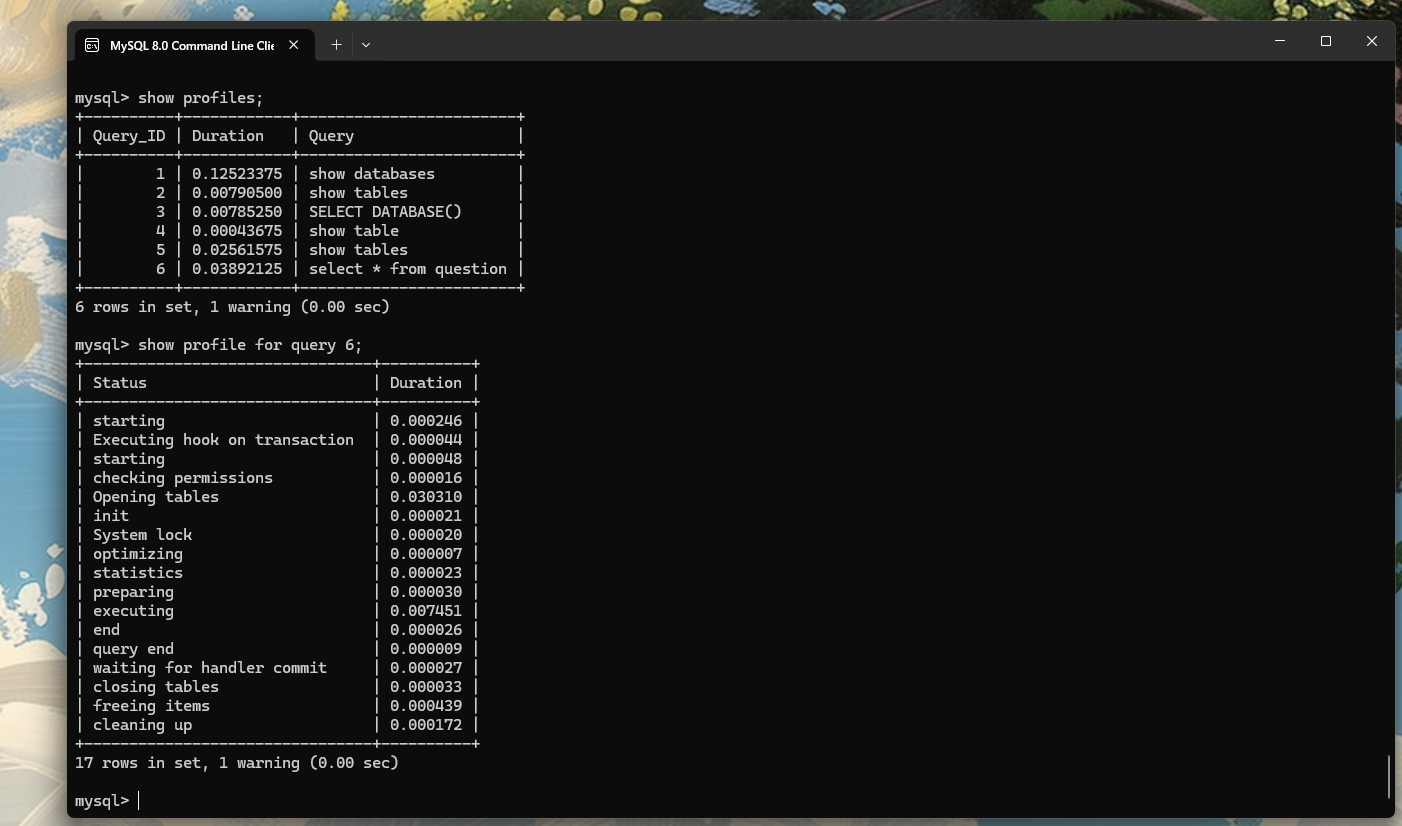This screenshot has height=826, width=1402.
Task: Click the freeing items duration 0.000439
Action: [x=426, y=706]
